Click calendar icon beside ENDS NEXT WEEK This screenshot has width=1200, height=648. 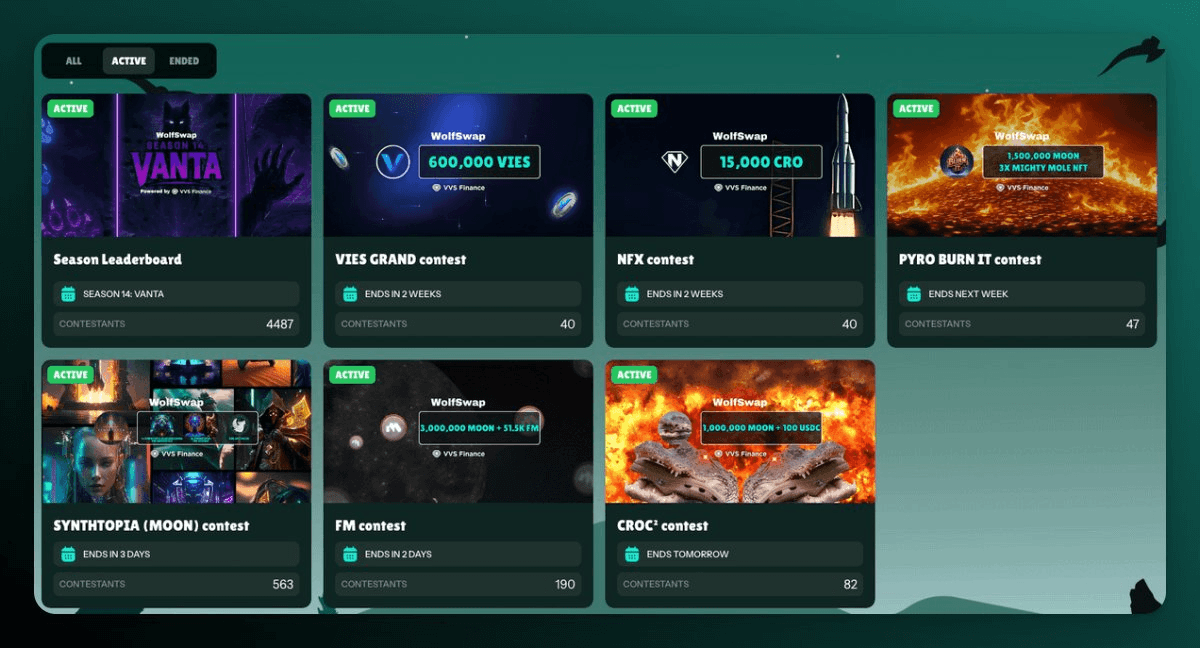tap(914, 294)
